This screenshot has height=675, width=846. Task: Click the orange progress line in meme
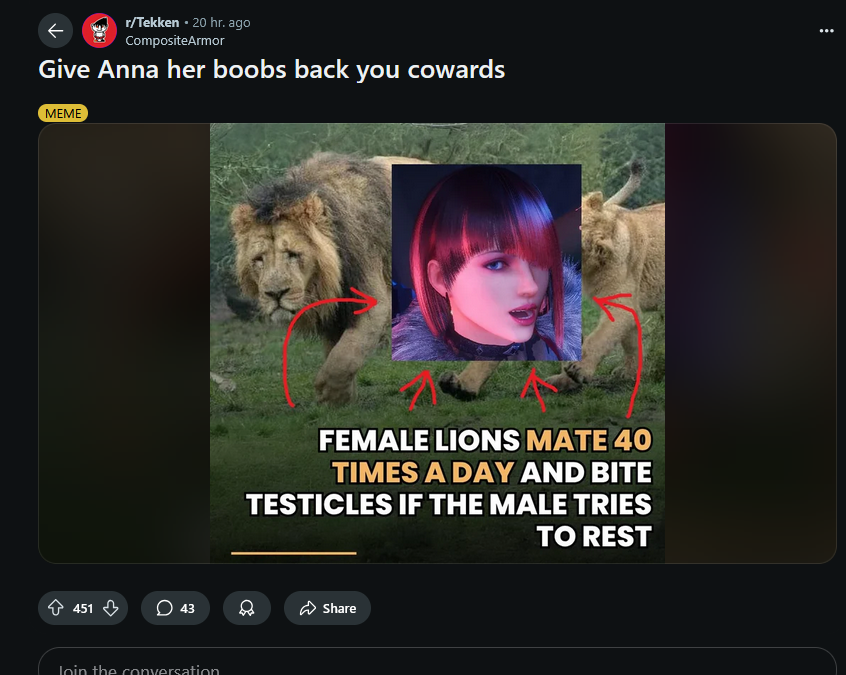point(294,553)
